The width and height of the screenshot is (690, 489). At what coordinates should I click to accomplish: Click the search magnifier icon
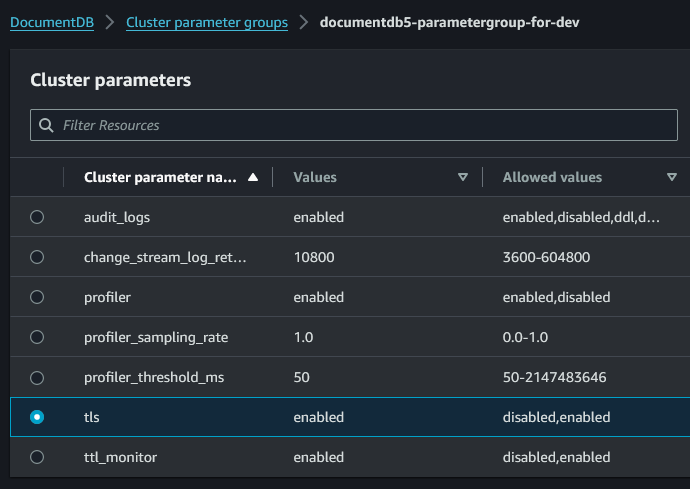tap(46, 125)
